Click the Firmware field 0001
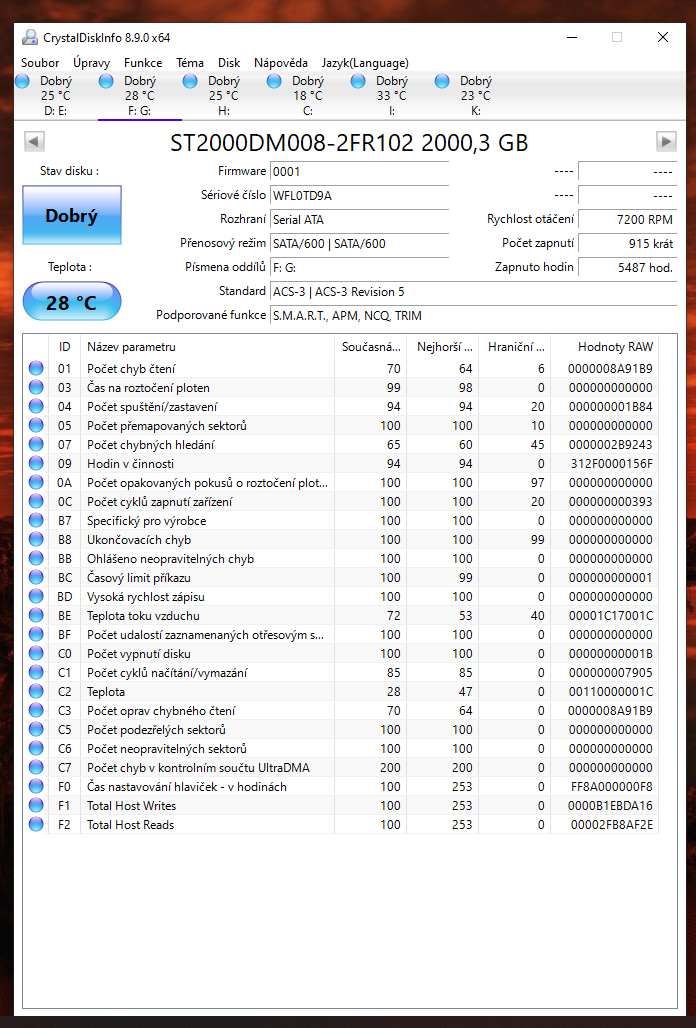The width and height of the screenshot is (696, 1028). (359, 172)
